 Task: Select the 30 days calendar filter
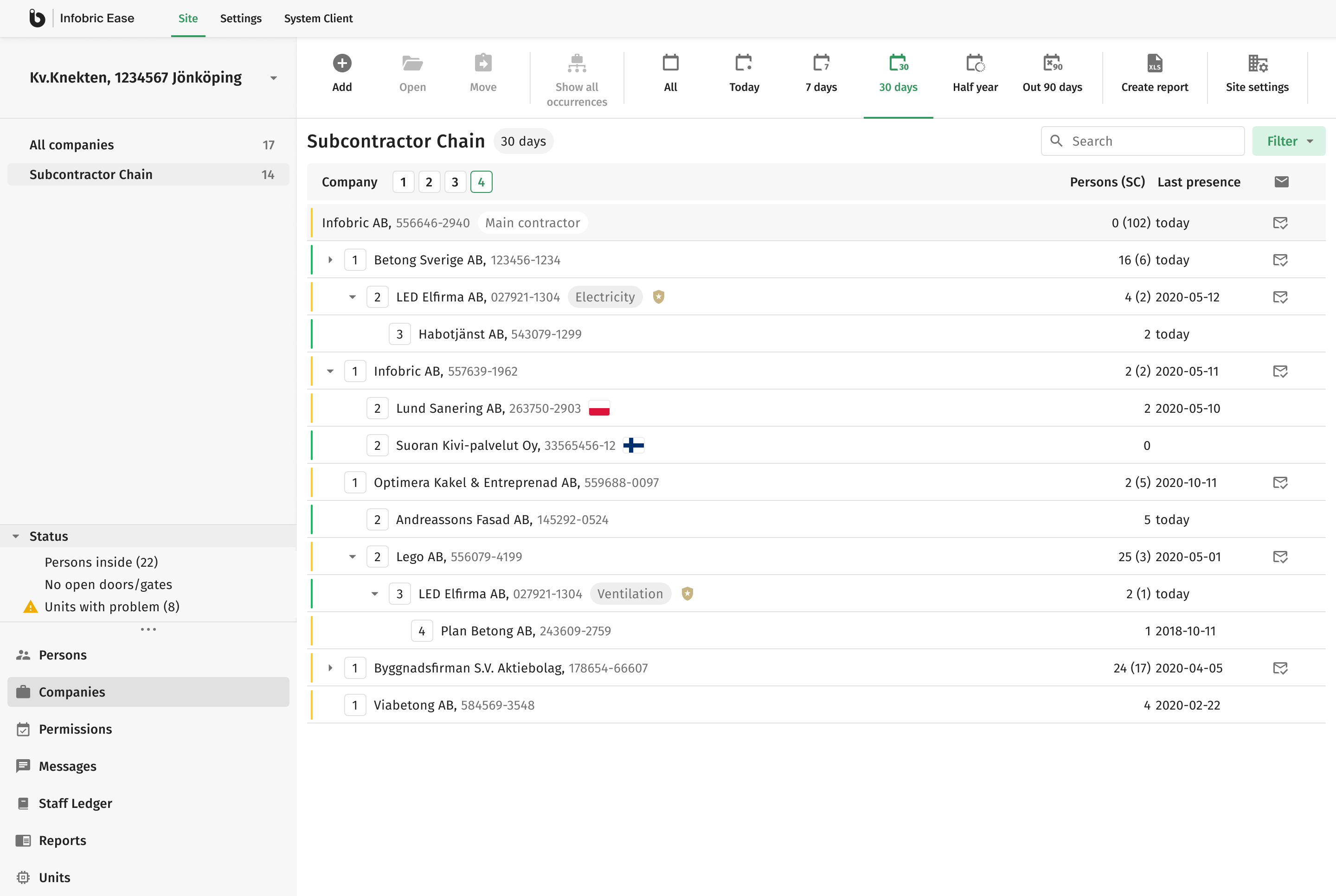tap(898, 63)
